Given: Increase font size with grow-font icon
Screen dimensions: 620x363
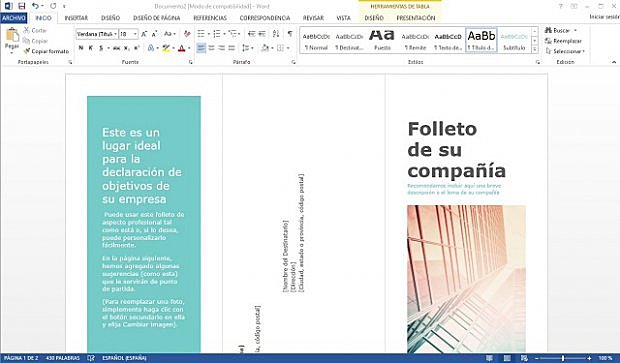Looking at the screenshot, I should [x=144, y=34].
